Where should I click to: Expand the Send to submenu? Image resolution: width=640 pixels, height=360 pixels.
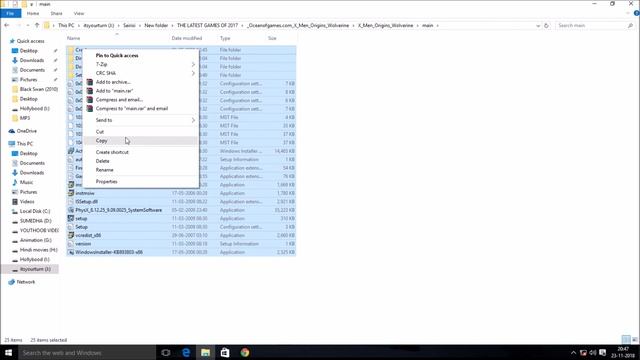(x=141, y=120)
